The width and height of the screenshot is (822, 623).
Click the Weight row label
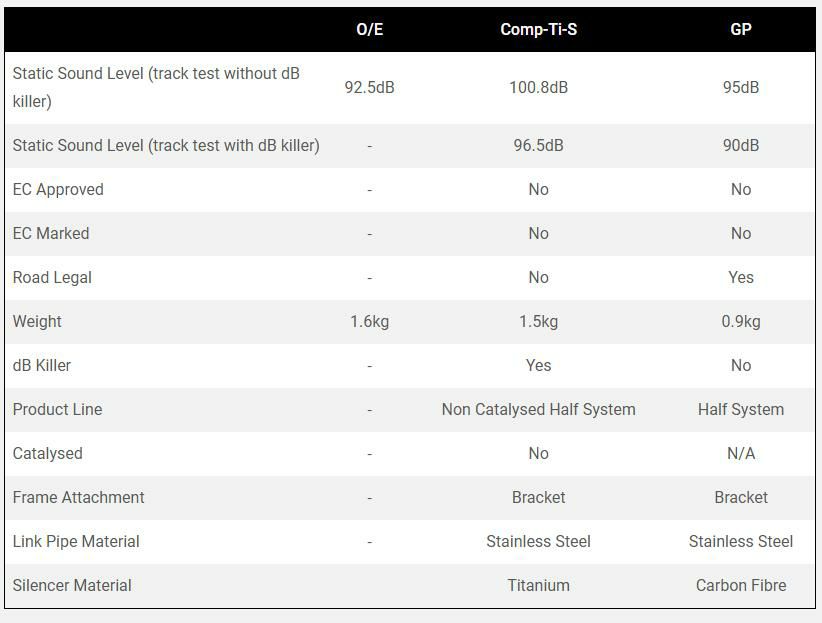pos(37,321)
